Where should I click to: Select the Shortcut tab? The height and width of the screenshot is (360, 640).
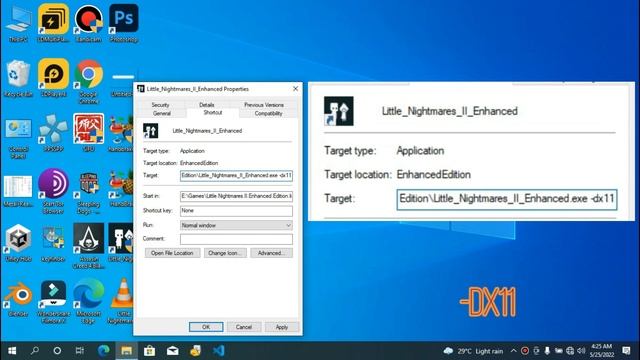pos(213,113)
